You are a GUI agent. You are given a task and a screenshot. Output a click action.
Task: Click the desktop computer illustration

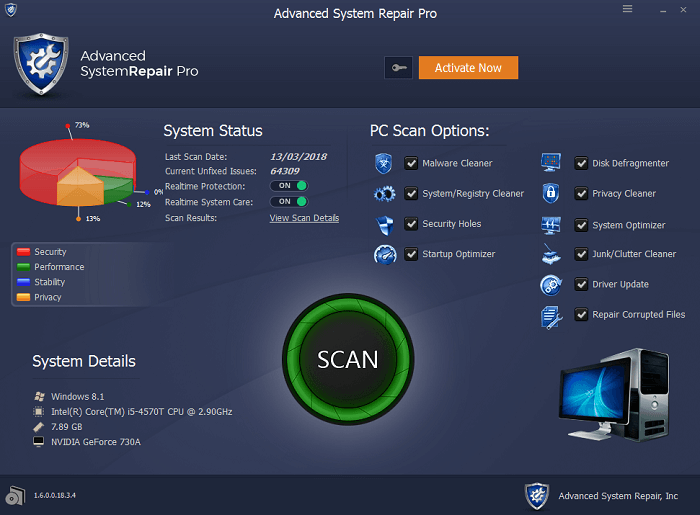pyautogui.click(x=614, y=395)
